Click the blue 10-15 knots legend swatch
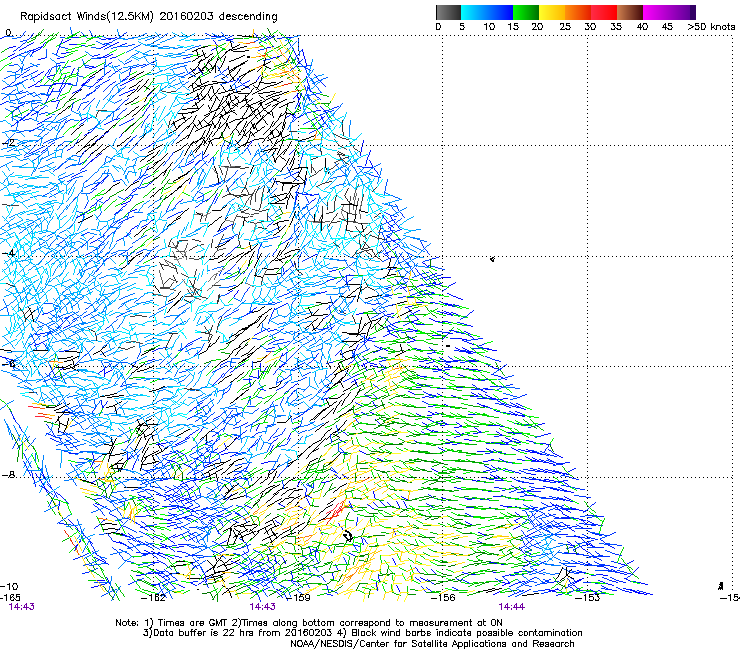The image size is (740, 650). coord(500,12)
